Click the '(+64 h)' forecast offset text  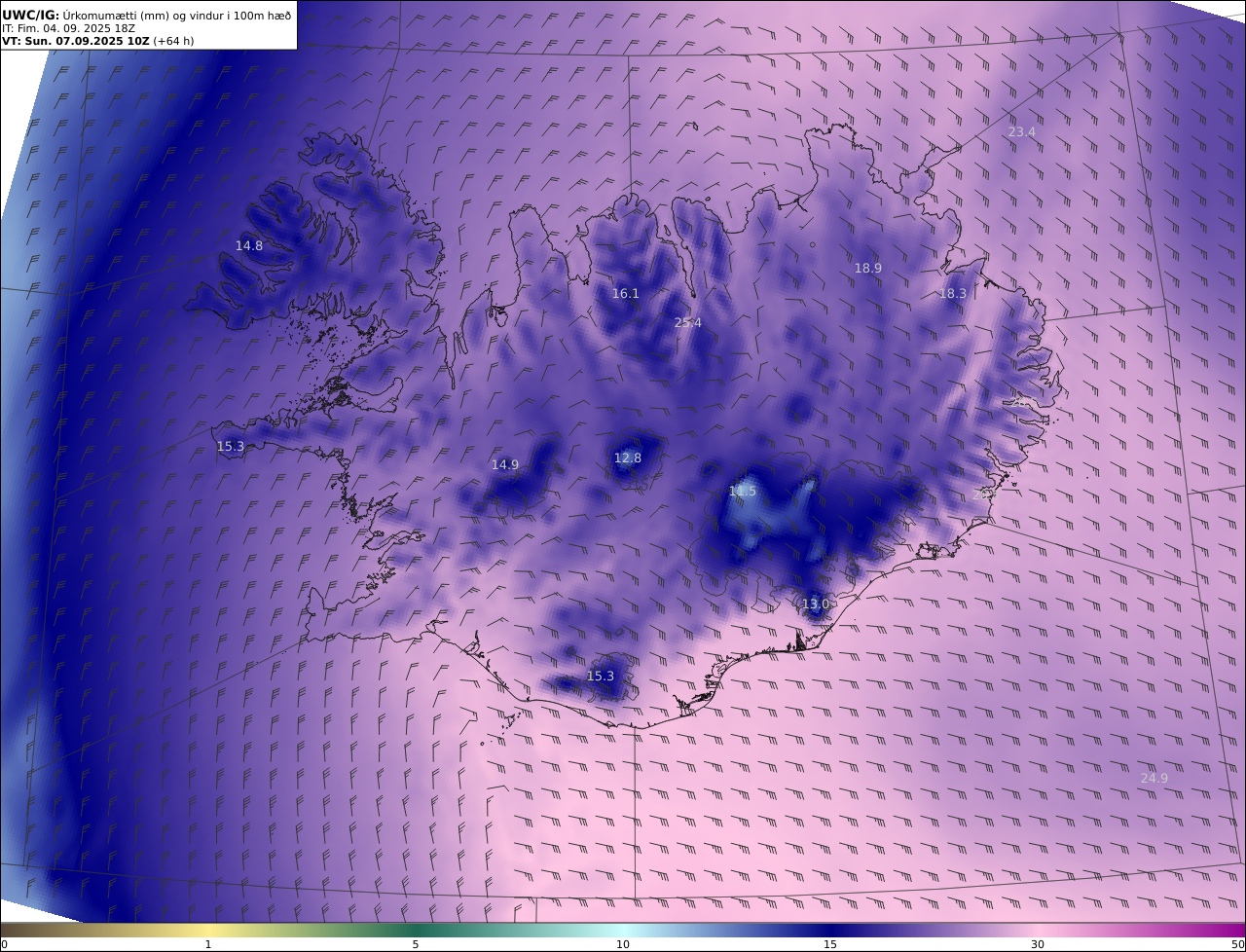173,41
